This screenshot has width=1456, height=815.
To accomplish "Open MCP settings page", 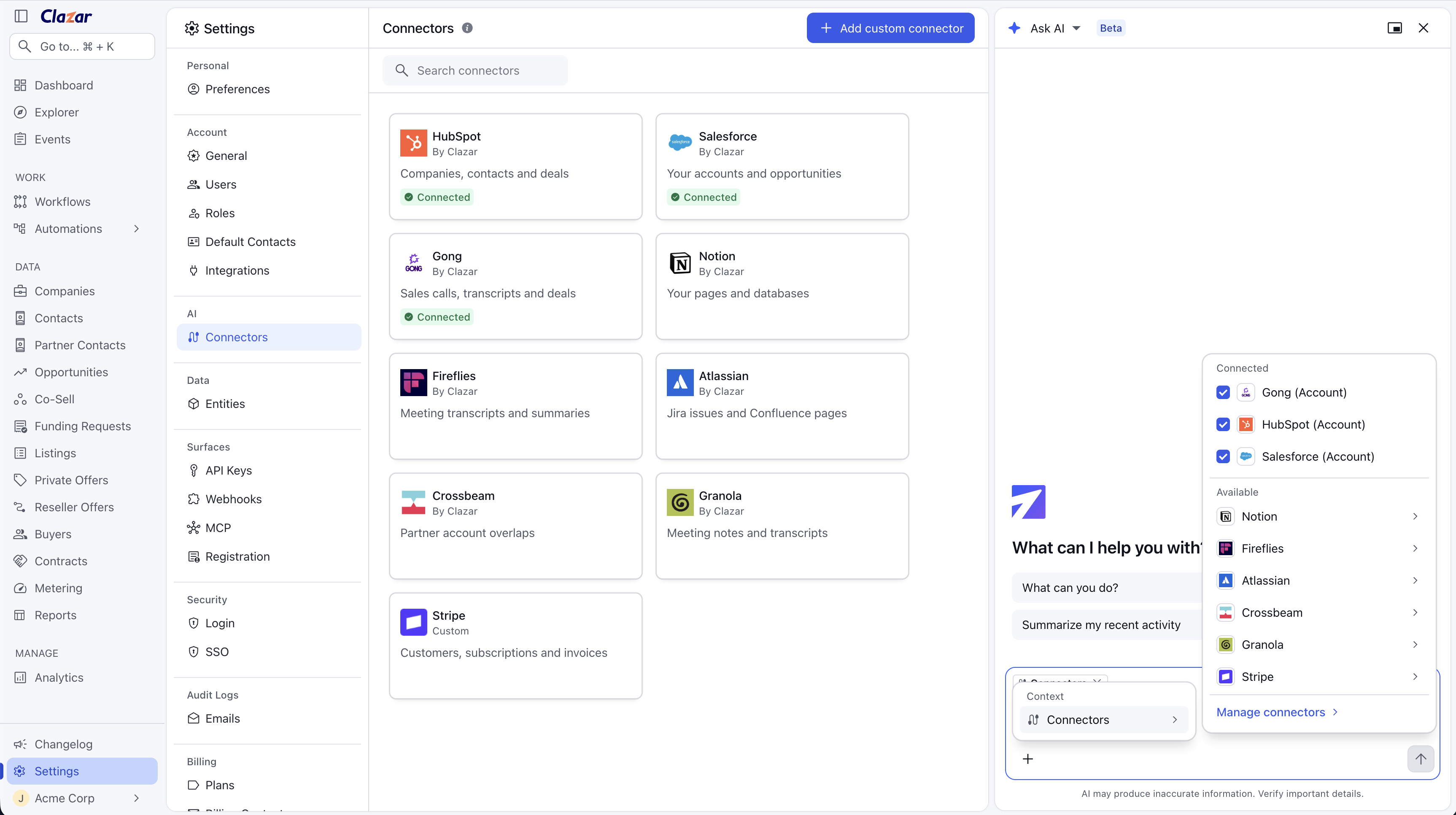I will 269,528.
